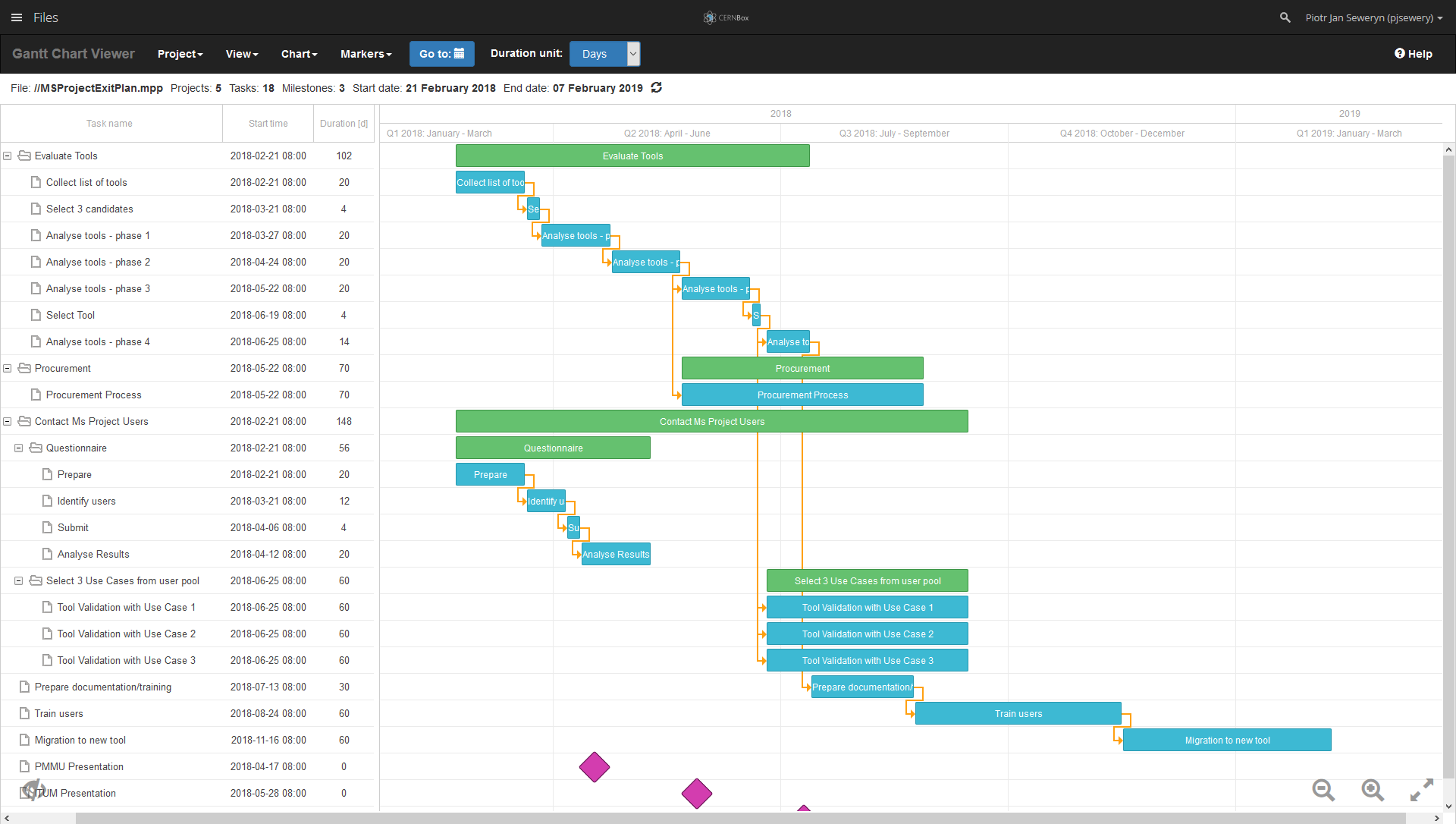Click the refresh/reload icon next to end date

click(x=657, y=88)
